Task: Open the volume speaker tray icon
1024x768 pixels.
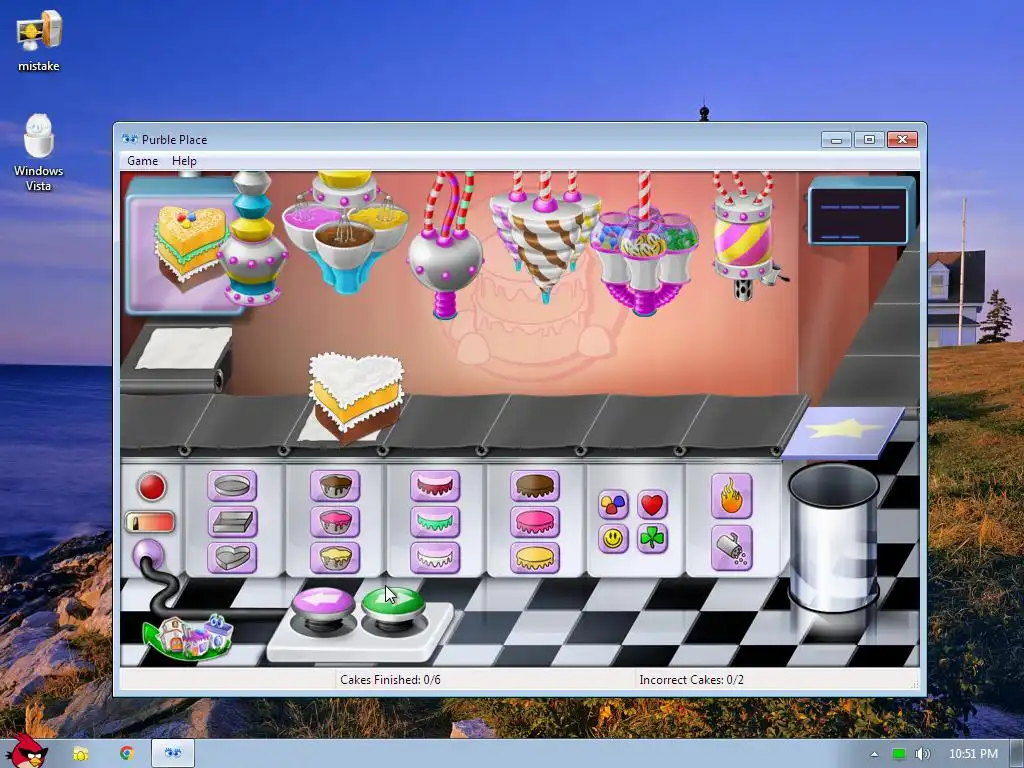Action: click(x=922, y=754)
